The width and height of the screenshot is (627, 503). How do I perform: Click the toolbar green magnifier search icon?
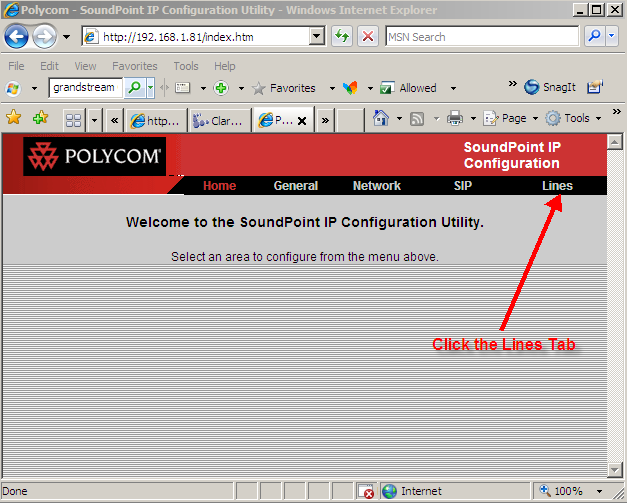pyautogui.click(x=135, y=88)
